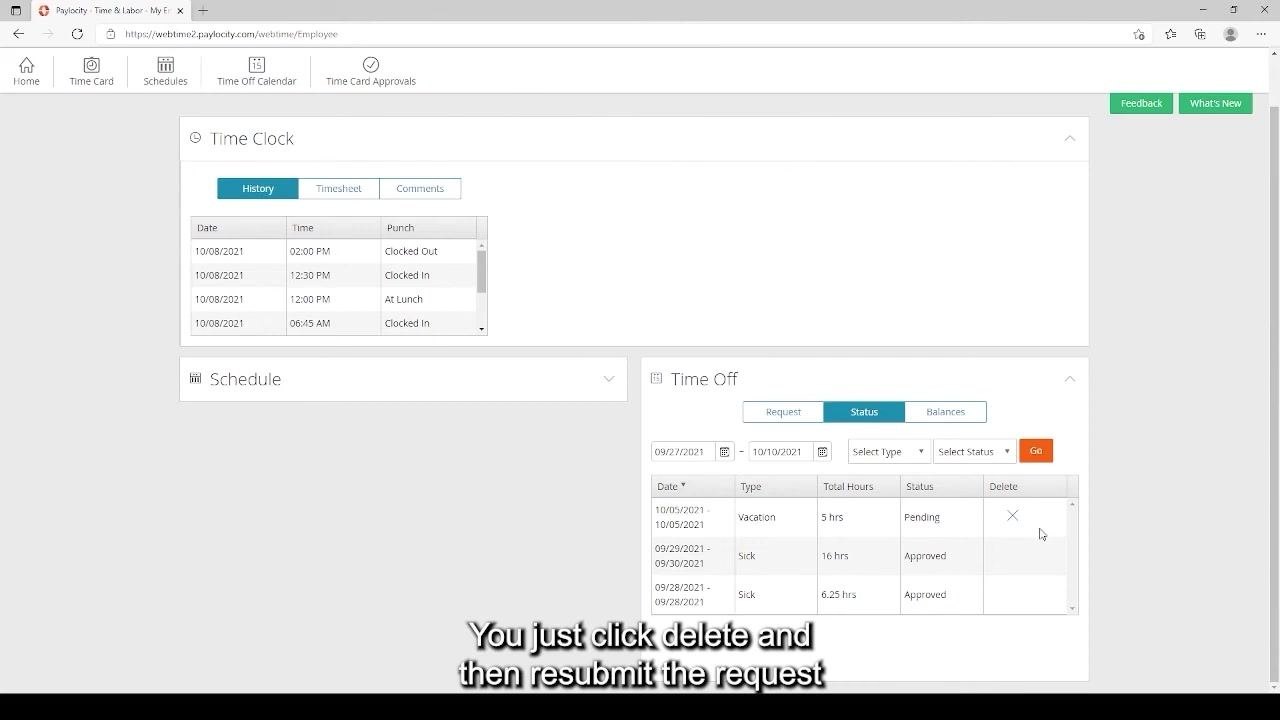Select the 02:00 PM Clocked Out row
The height and width of the screenshot is (720, 1280).
coord(334,251)
